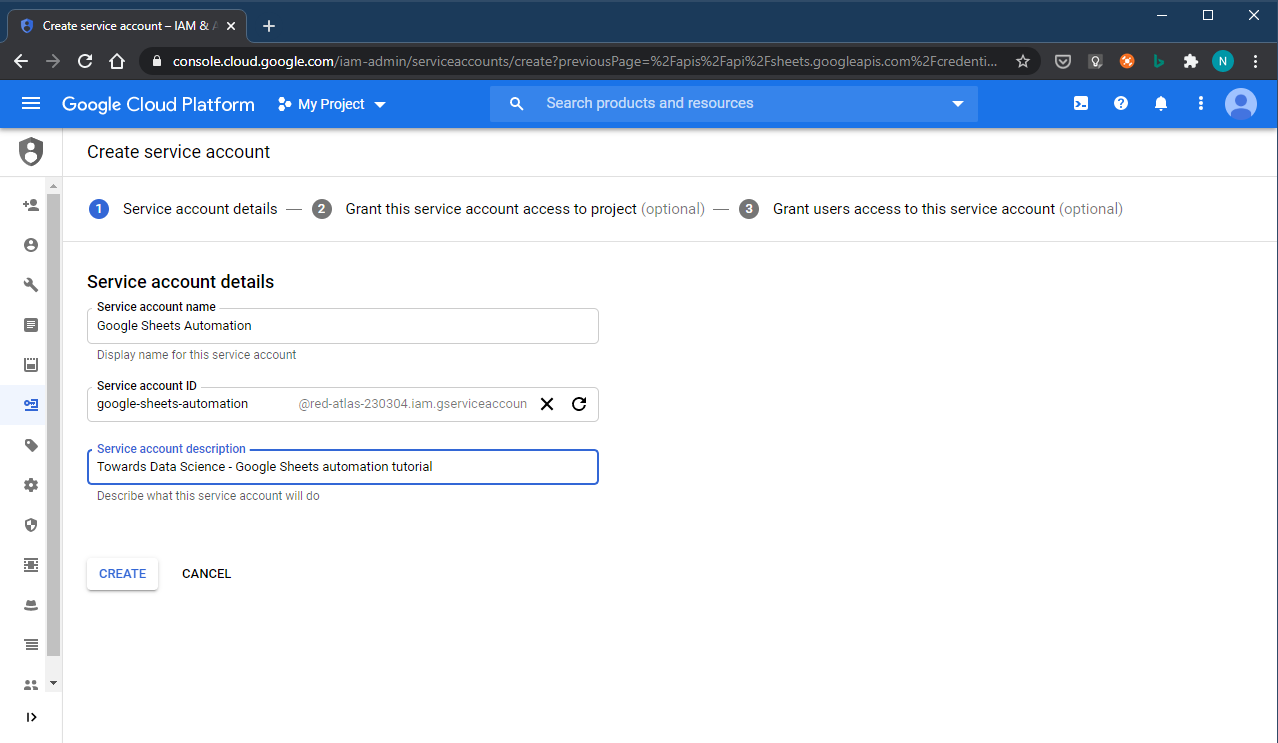Image resolution: width=1278 pixels, height=743 pixels.
Task: Click 'Display name for this service account' hint
Action: click(x=197, y=355)
